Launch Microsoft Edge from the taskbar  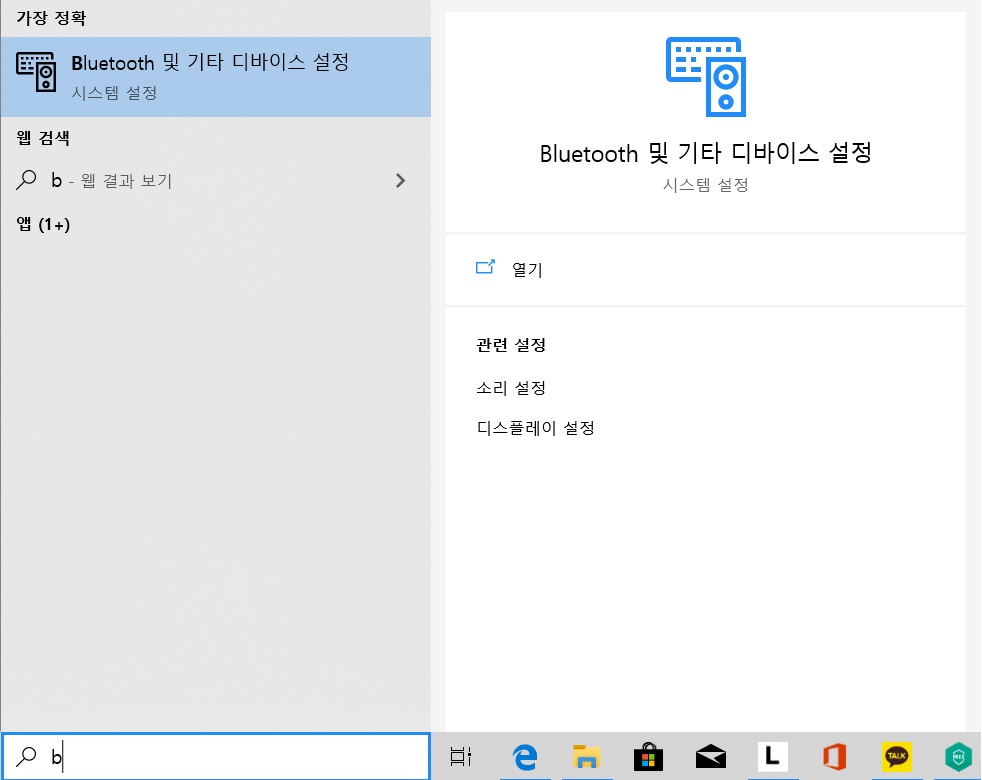525,757
